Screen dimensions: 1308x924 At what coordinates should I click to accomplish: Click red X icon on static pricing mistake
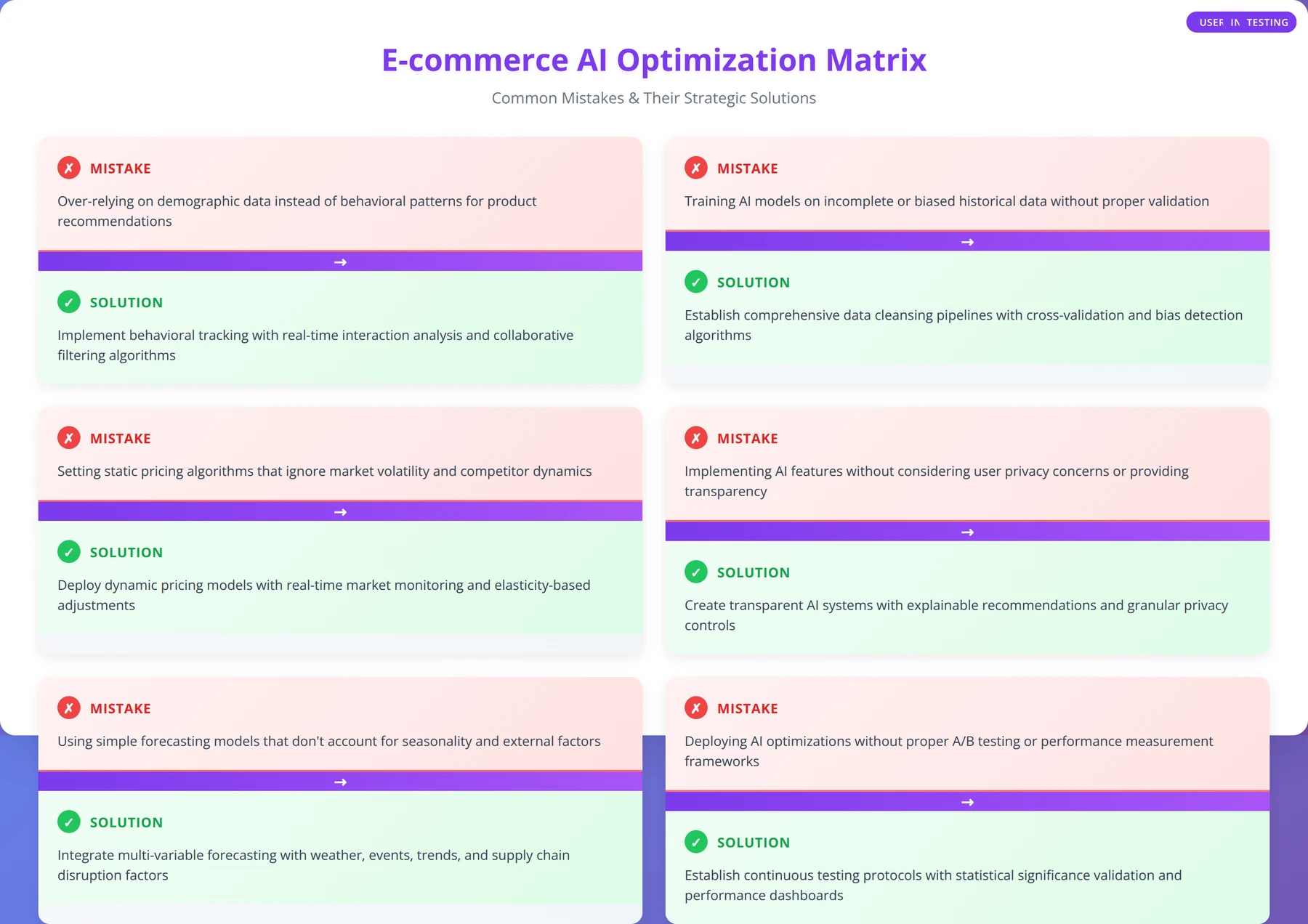point(69,438)
